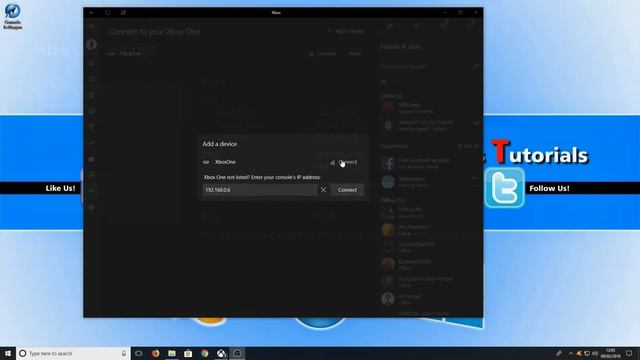The width and height of the screenshot is (640, 360).
Task: Click the orange system tray icon
Action: click(579, 353)
